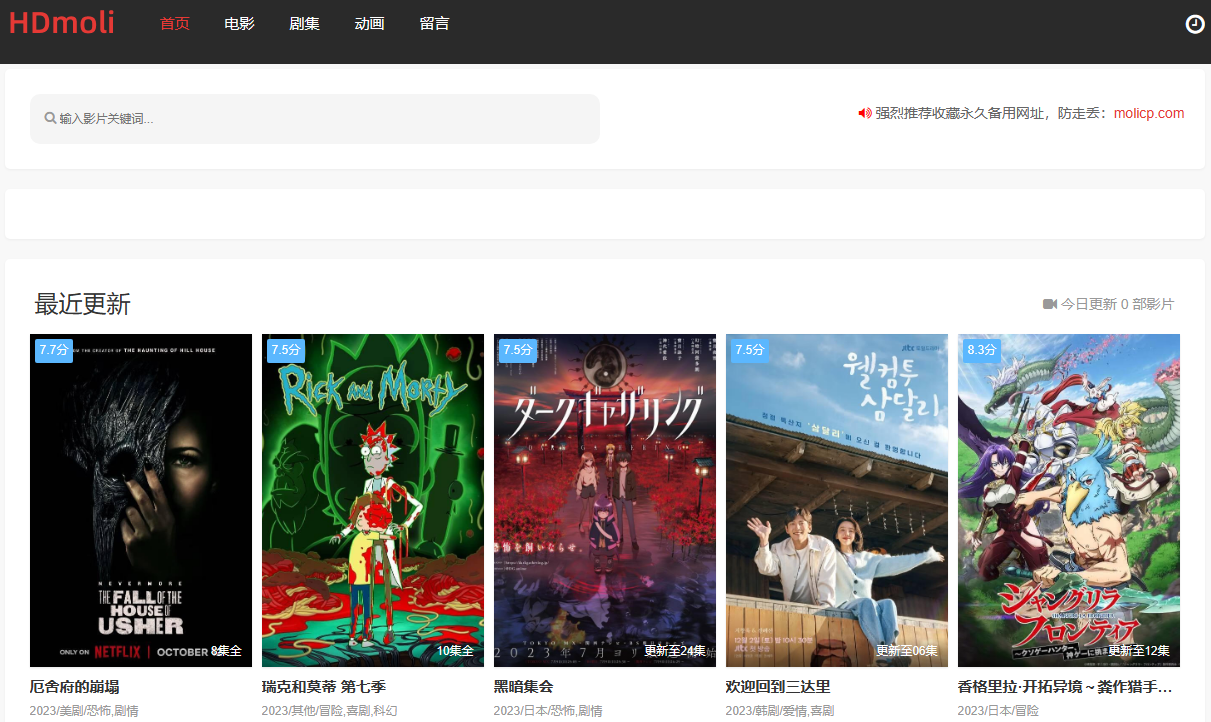Viewport: 1211px width, 722px height.
Task: Select the Dark Gathering anime poster
Action: pos(605,500)
